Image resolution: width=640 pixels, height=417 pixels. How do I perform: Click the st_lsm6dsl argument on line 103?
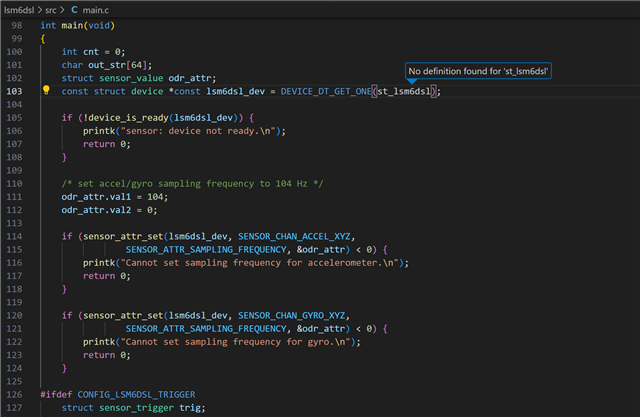(405, 91)
